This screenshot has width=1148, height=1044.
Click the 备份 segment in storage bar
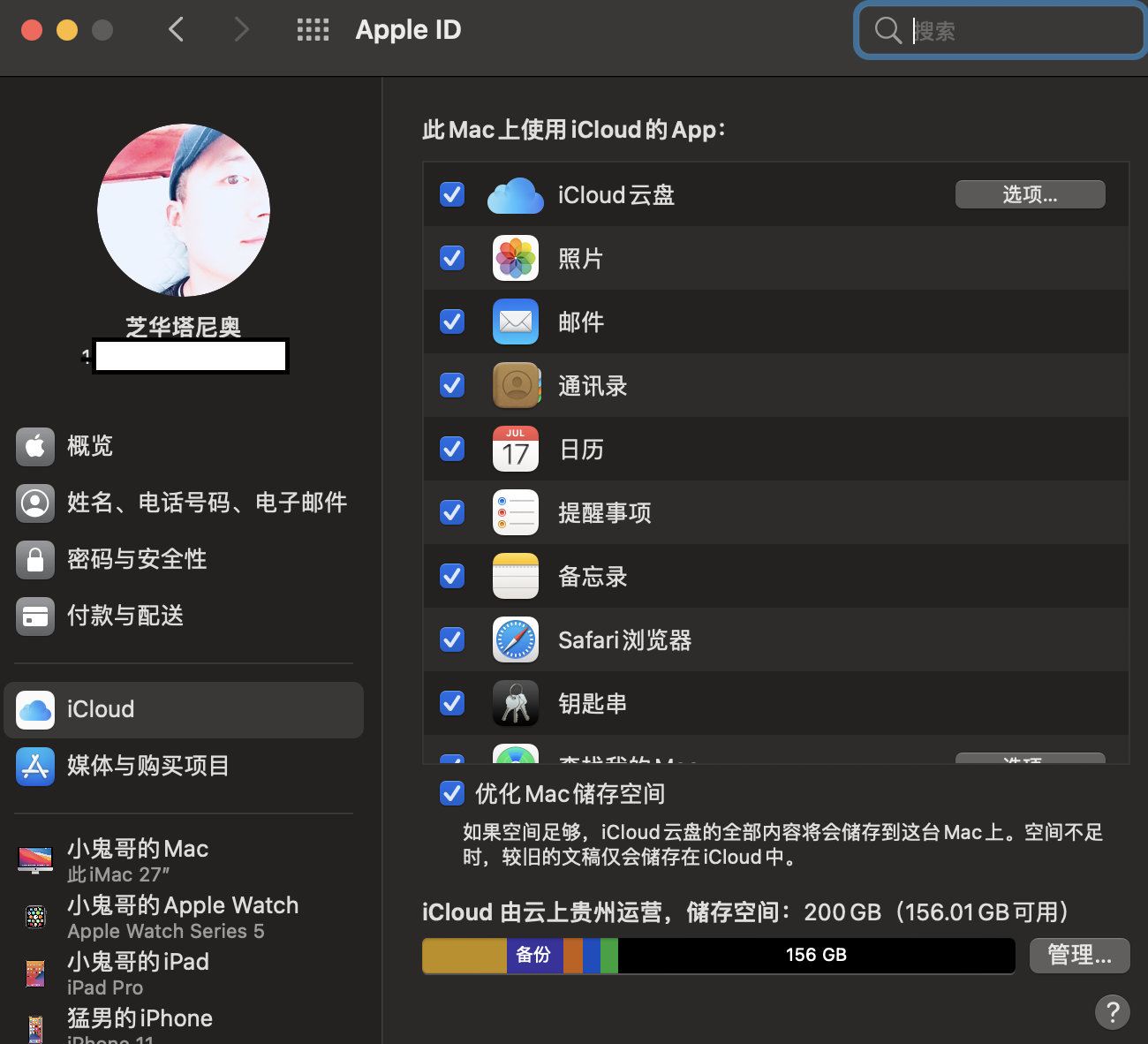click(534, 955)
